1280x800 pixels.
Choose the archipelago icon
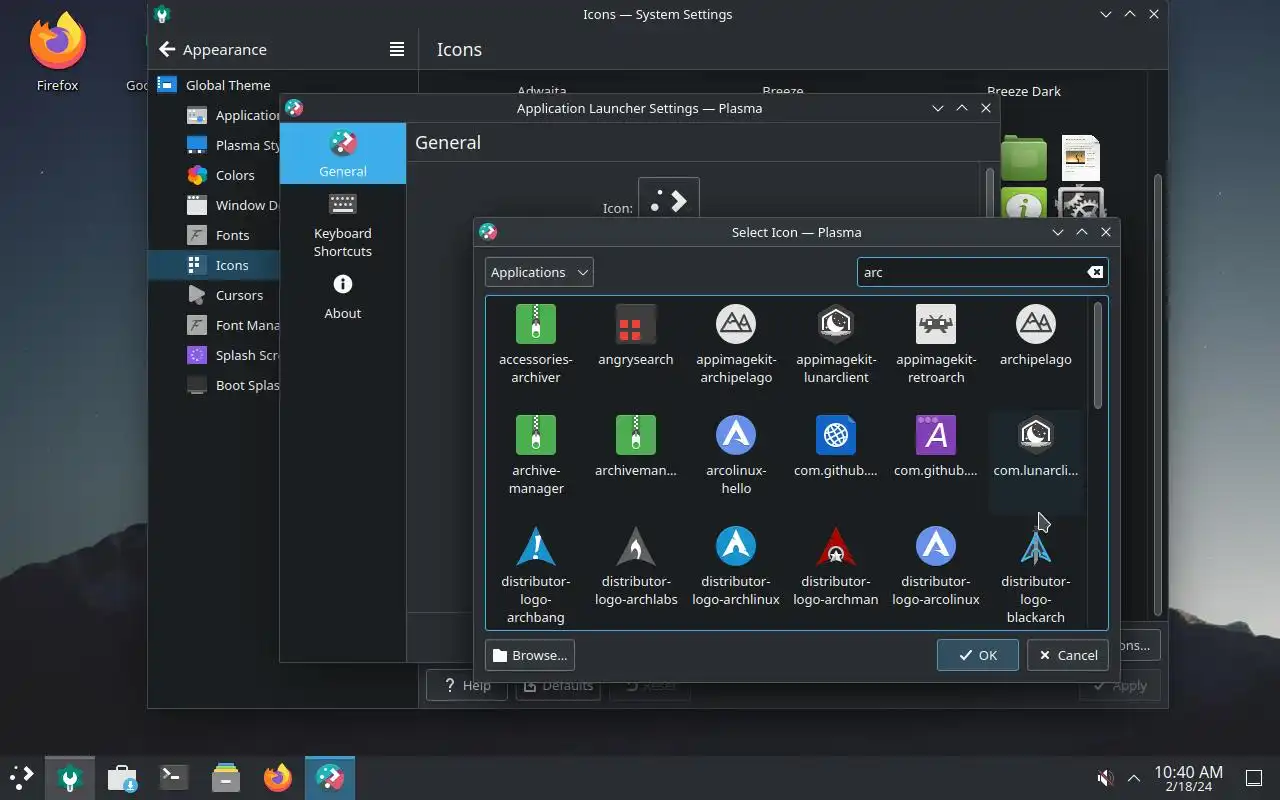click(x=1036, y=336)
